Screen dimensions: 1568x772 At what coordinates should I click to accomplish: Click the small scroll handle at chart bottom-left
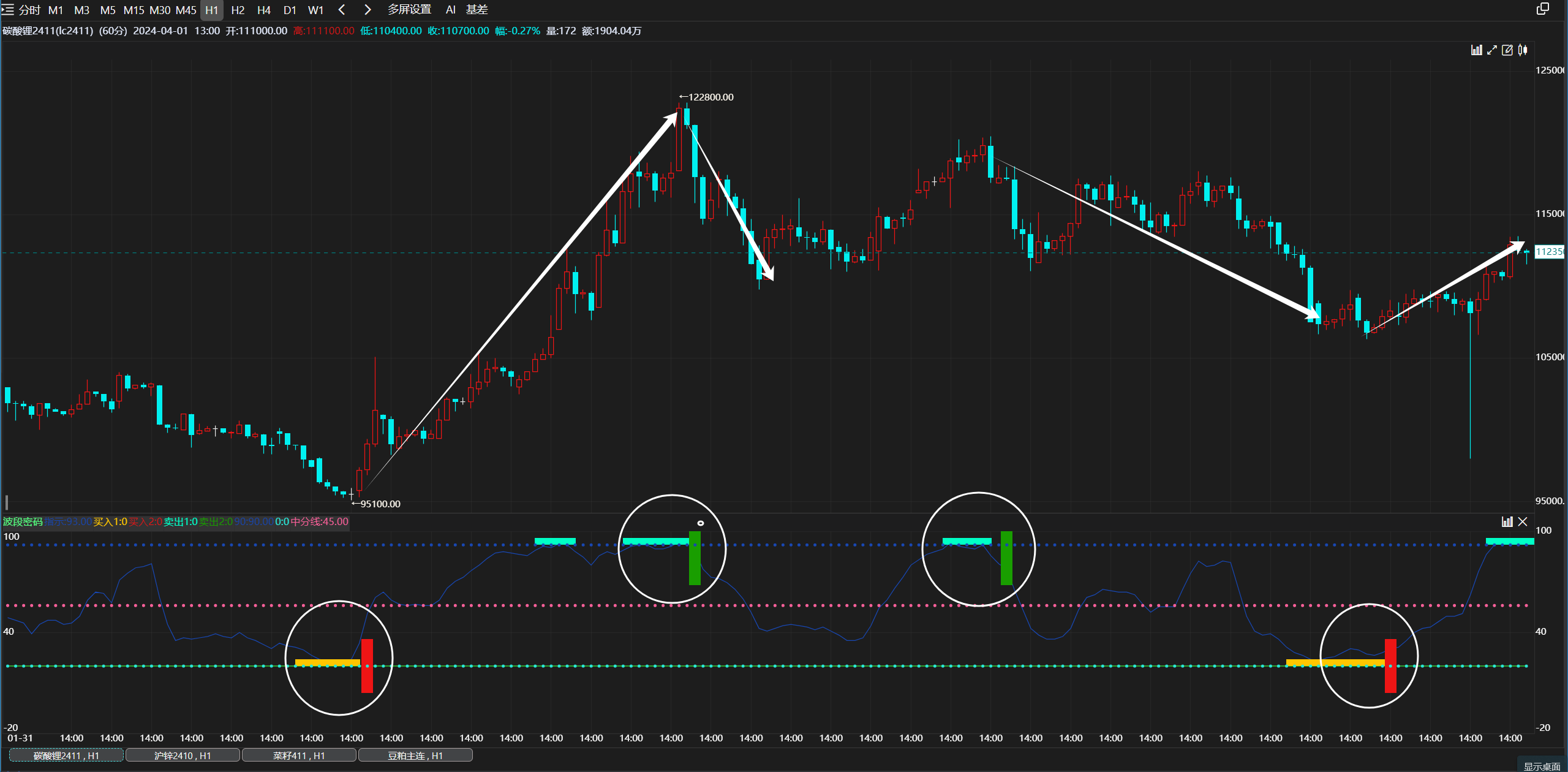pyautogui.click(x=7, y=502)
